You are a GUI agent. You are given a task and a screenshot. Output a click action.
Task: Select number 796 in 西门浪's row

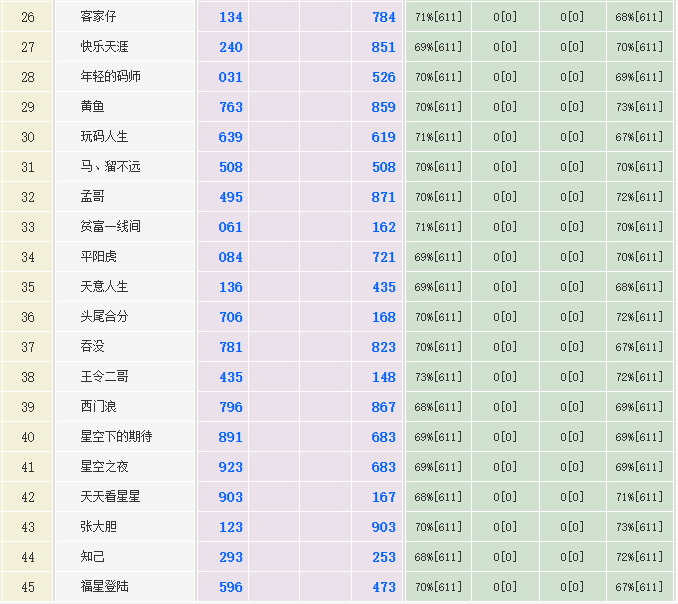tap(231, 407)
